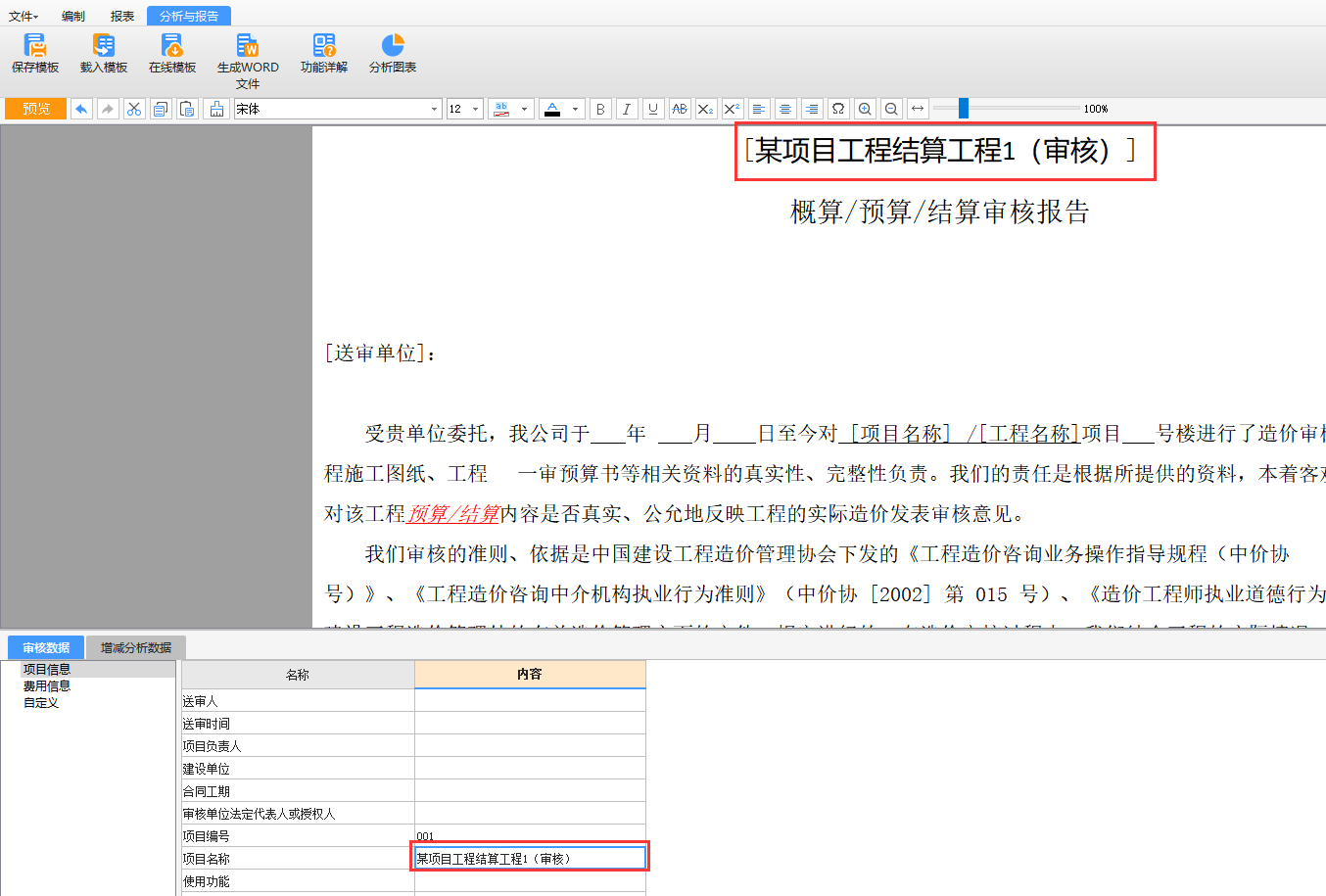This screenshot has width=1326, height=896.
Task: Open 在线模板 online templates
Action: point(172,53)
